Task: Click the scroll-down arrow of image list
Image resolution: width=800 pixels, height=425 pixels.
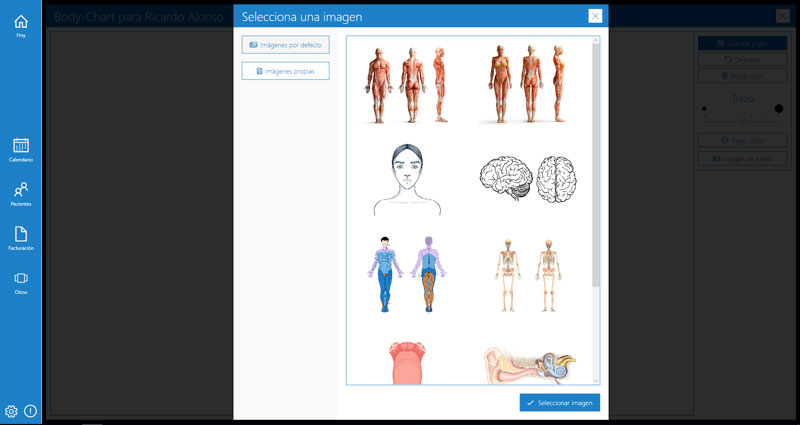Action: (x=595, y=381)
